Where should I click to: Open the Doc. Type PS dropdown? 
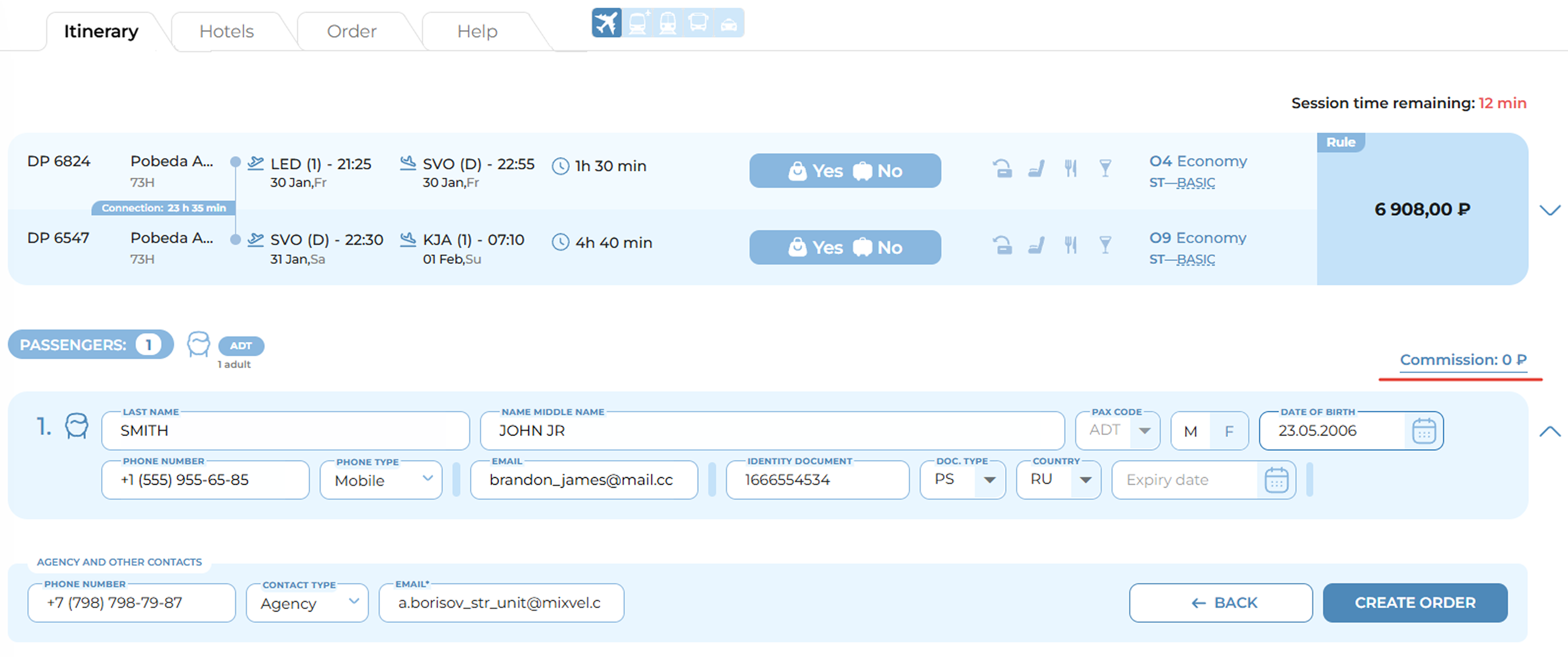[962, 480]
